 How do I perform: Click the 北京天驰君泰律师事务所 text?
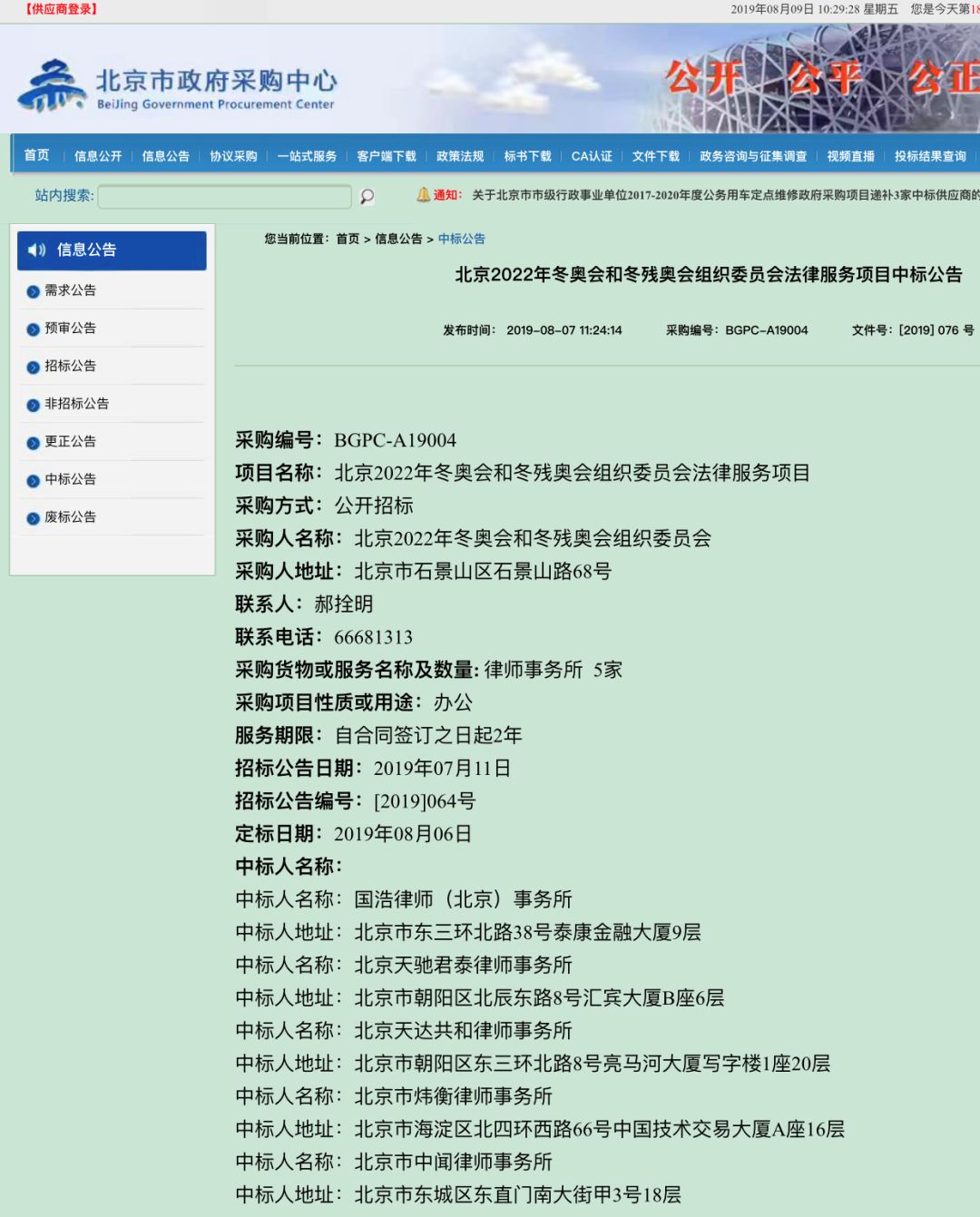coord(463,965)
